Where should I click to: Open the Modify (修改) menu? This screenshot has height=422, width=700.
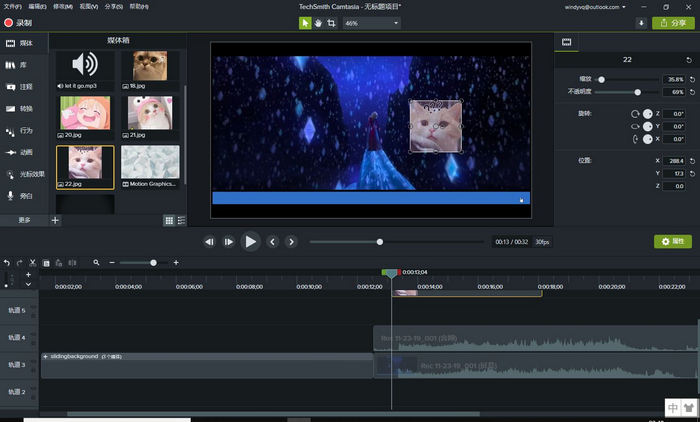63,7
